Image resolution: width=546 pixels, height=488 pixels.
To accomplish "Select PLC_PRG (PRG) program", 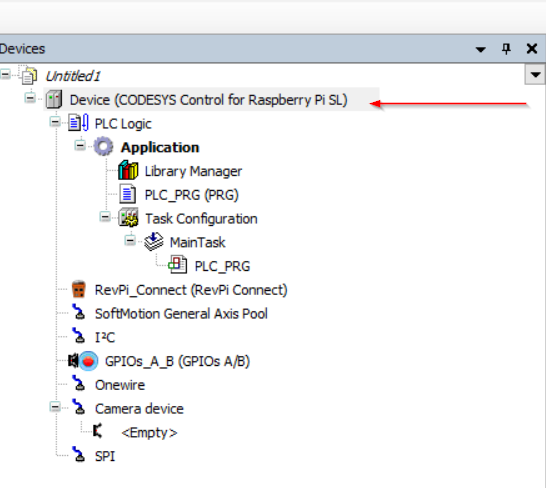I will tap(192, 195).
